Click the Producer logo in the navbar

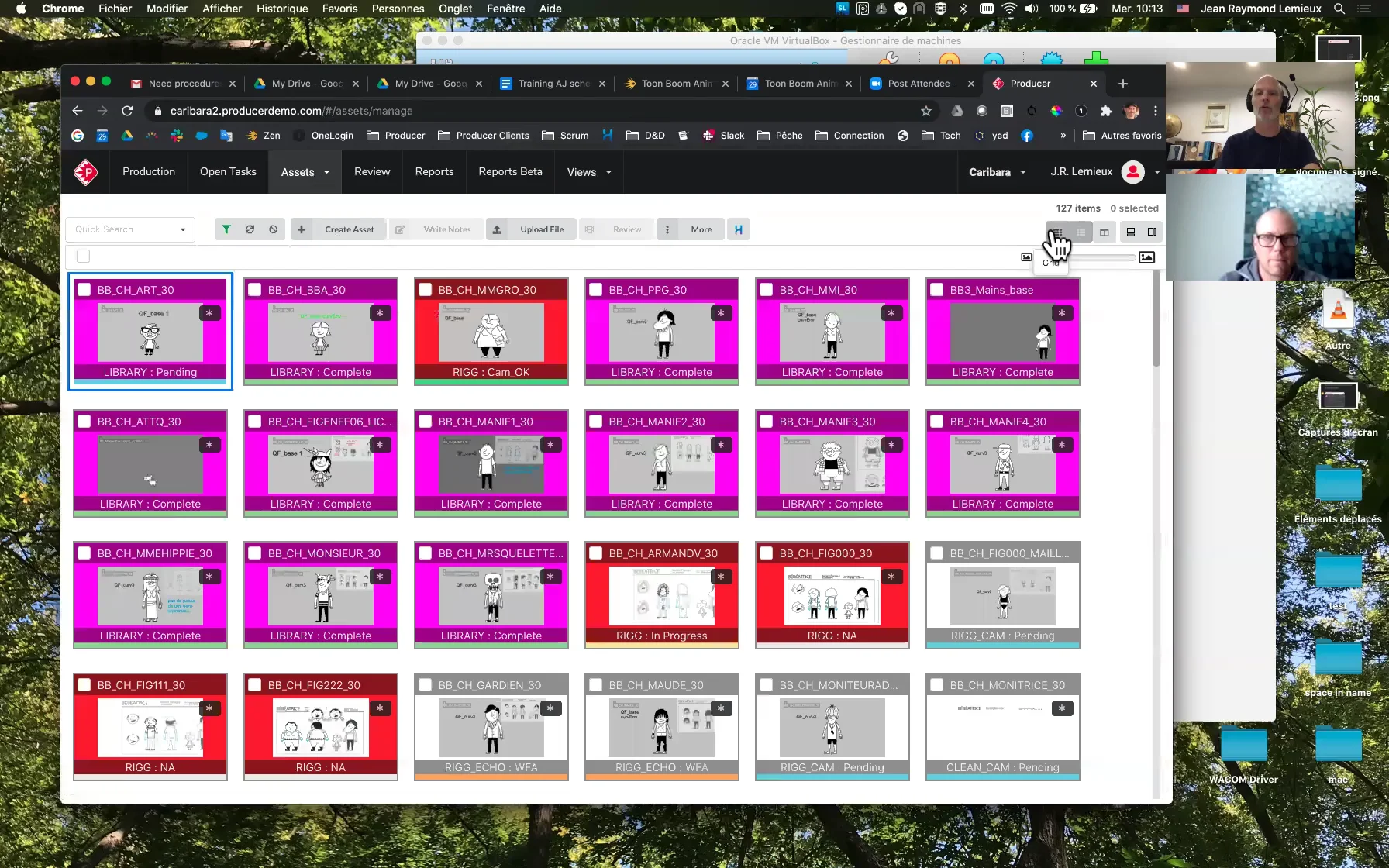click(85, 172)
